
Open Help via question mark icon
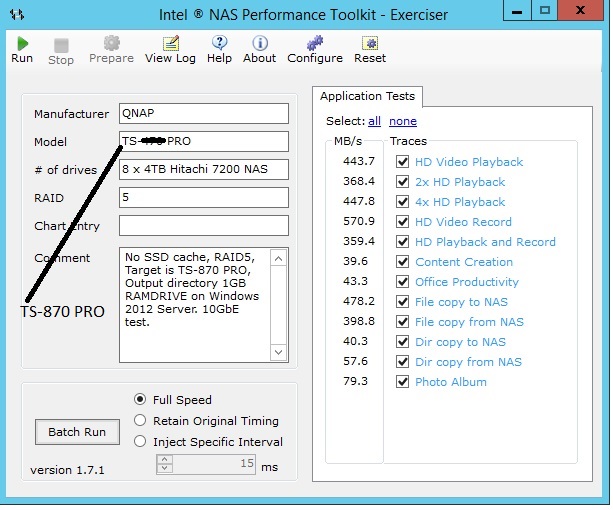pos(219,43)
